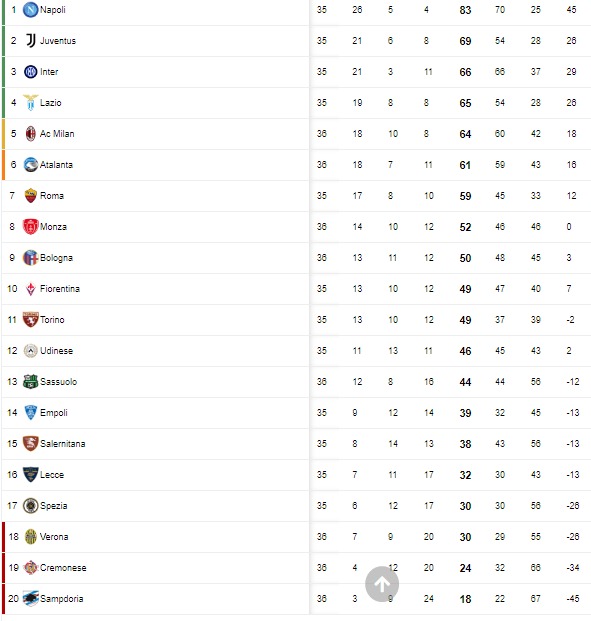Click the Monza club badge
Viewport: 591px width, 621px height.
click(31, 227)
